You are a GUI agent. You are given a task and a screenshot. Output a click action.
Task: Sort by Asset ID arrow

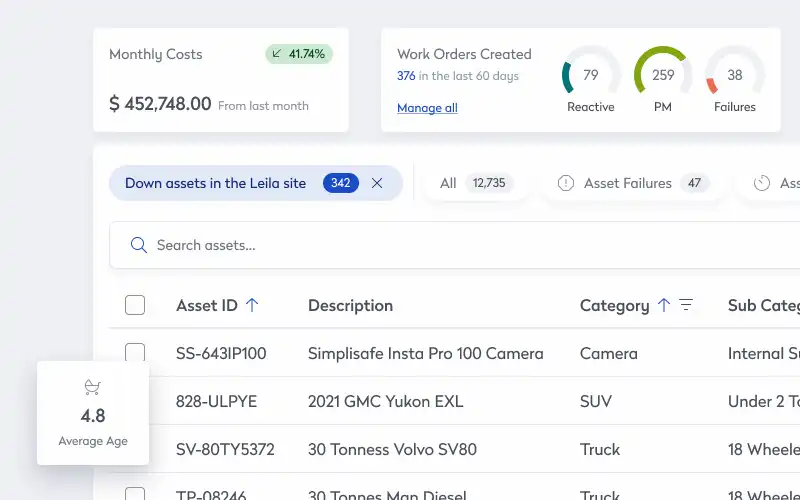coord(252,305)
